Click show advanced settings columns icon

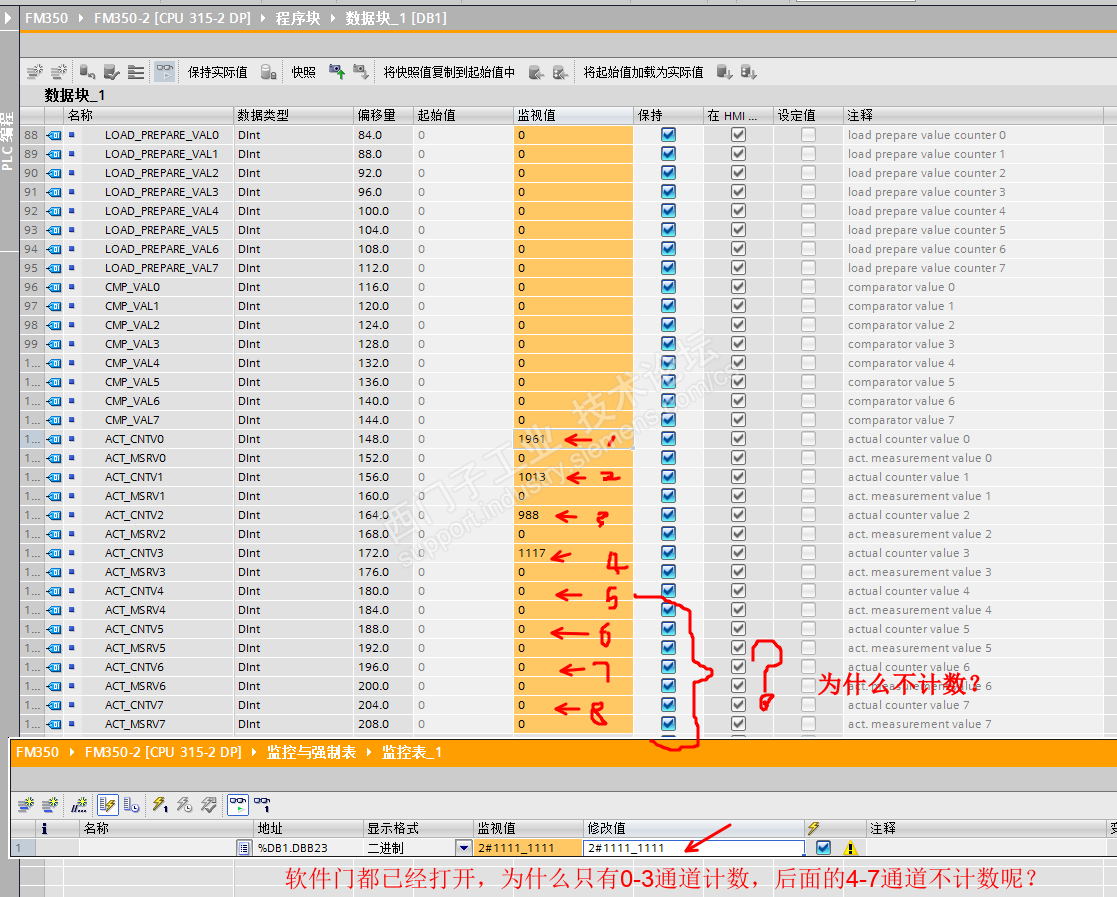[132, 805]
